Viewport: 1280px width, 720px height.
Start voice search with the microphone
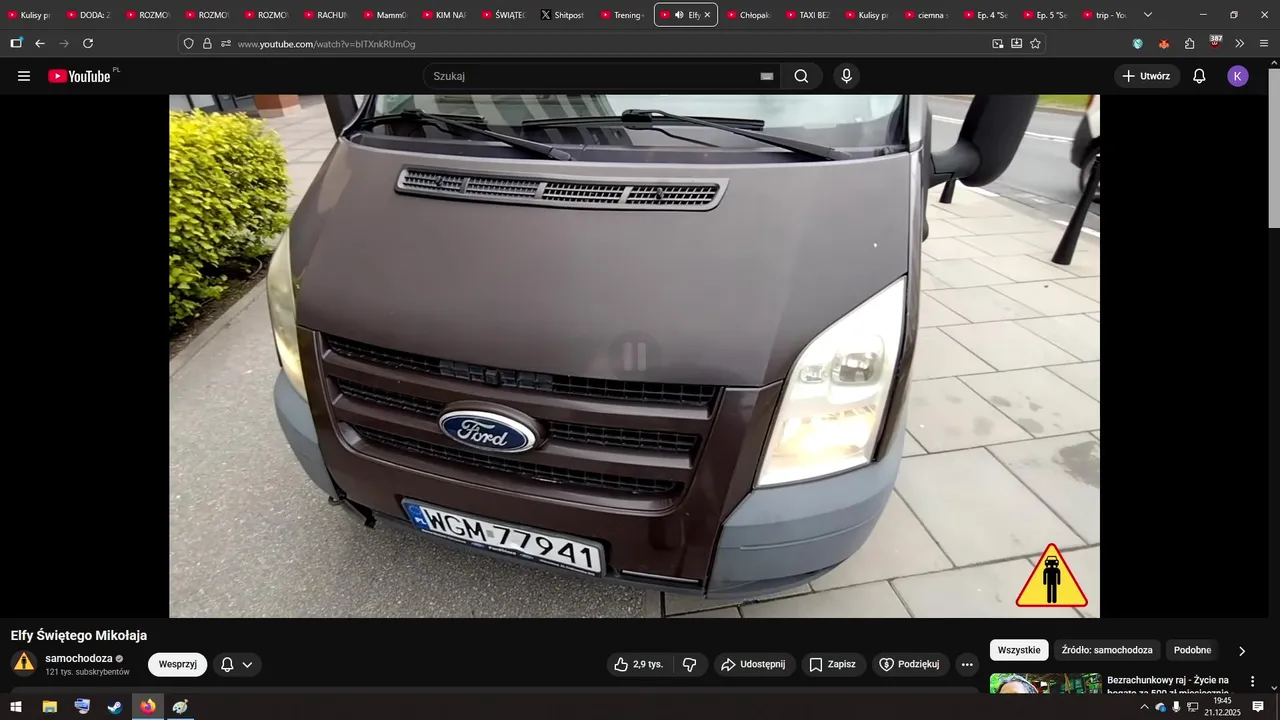click(847, 76)
